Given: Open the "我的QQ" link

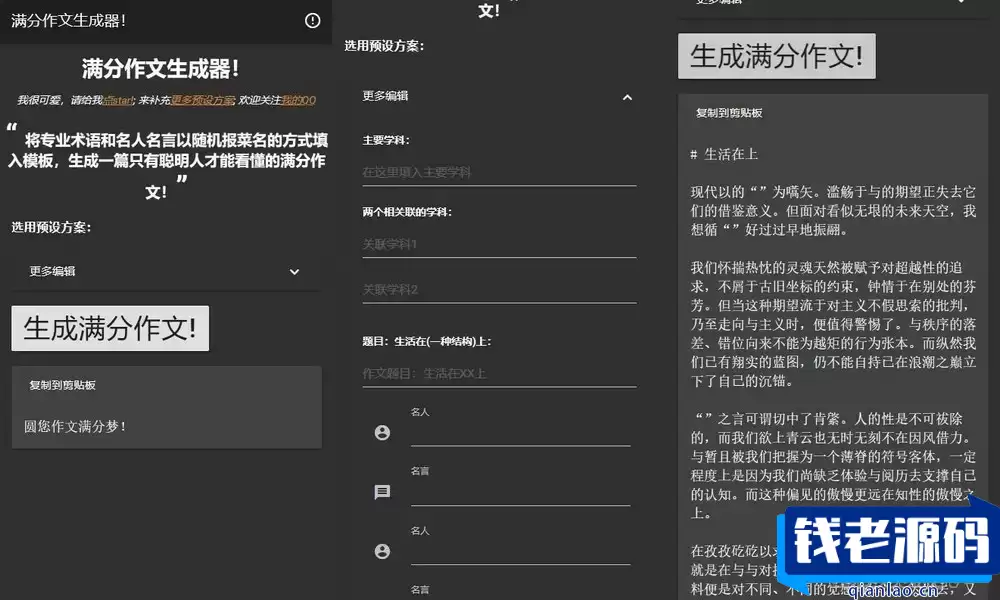Looking at the screenshot, I should [298, 100].
